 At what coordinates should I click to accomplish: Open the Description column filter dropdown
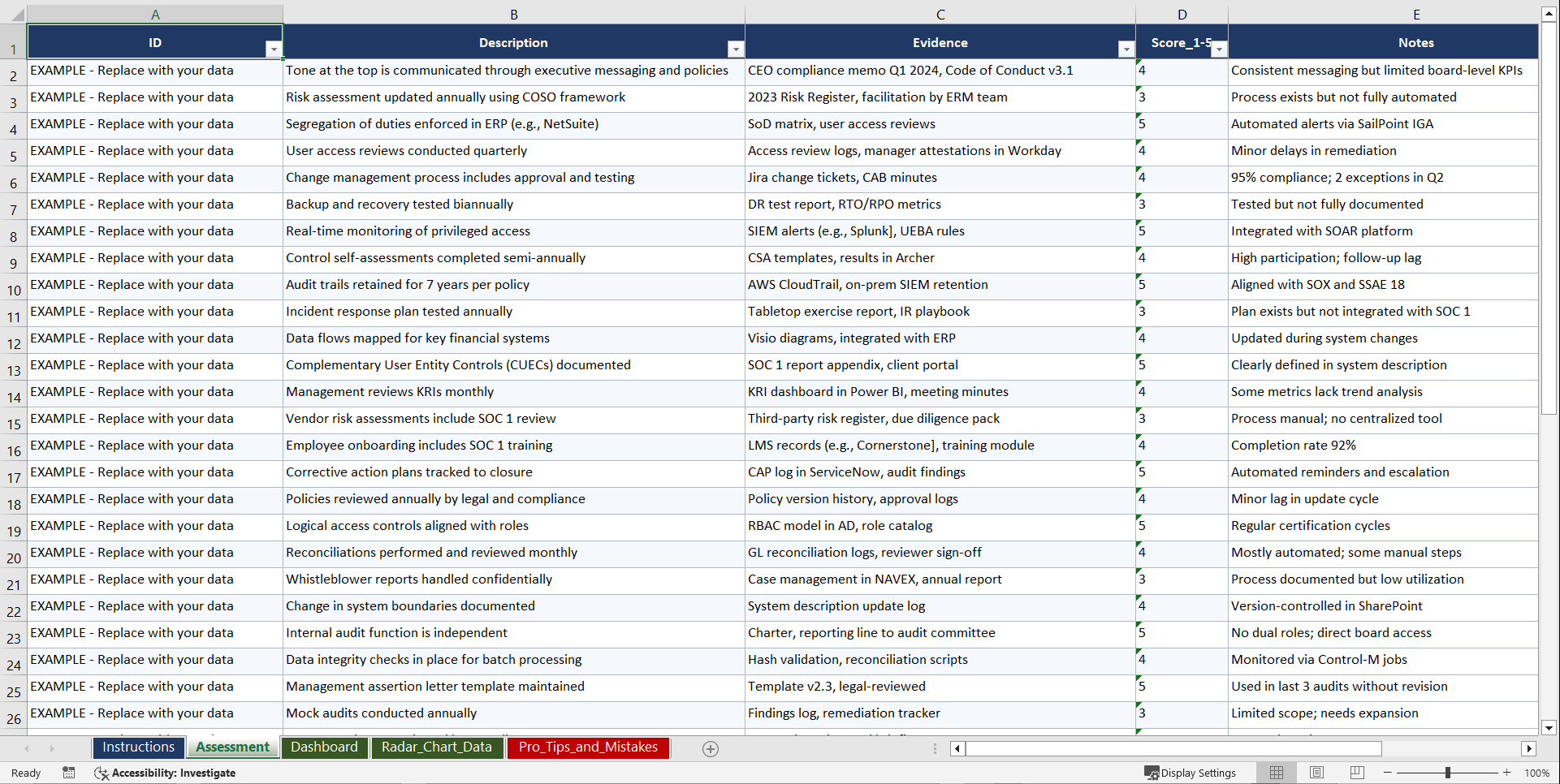[736, 50]
